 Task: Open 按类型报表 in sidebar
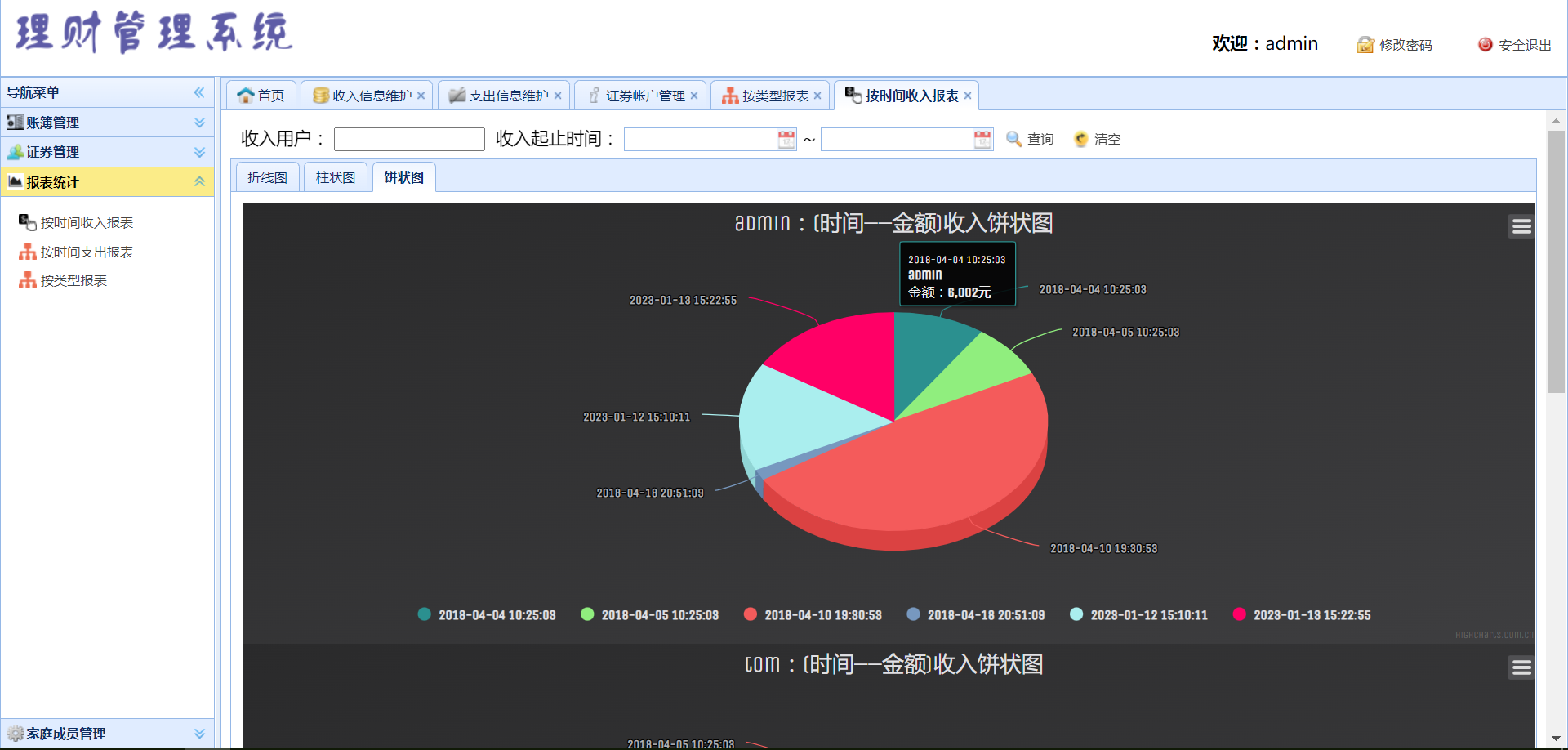point(63,280)
